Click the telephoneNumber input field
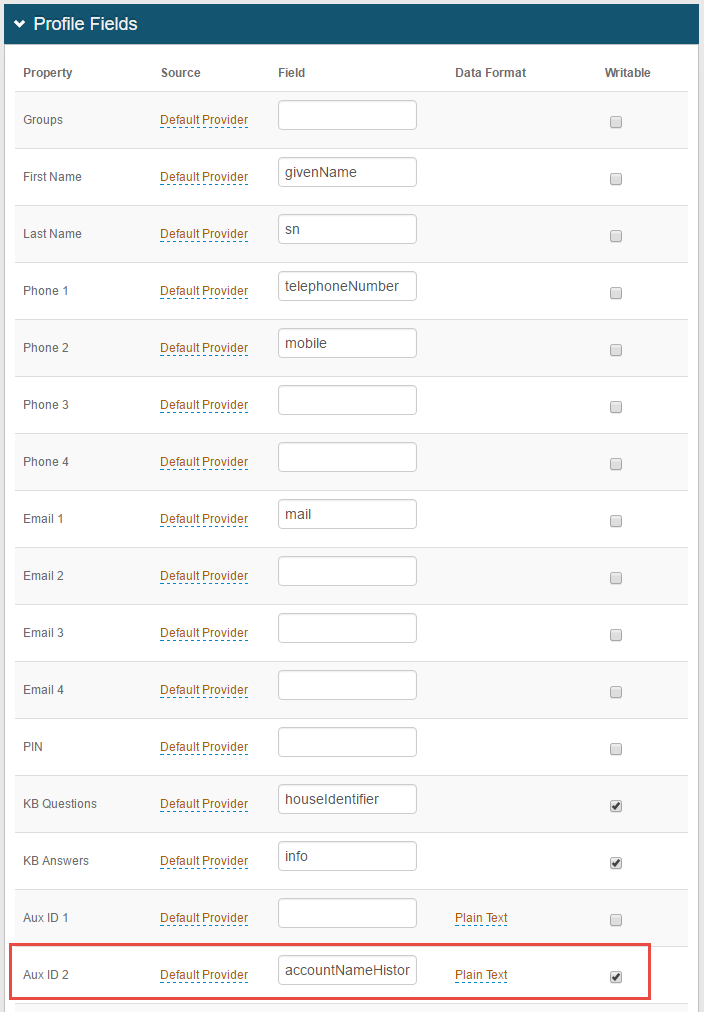This screenshot has width=704, height=1012. [x=347, y=286]
